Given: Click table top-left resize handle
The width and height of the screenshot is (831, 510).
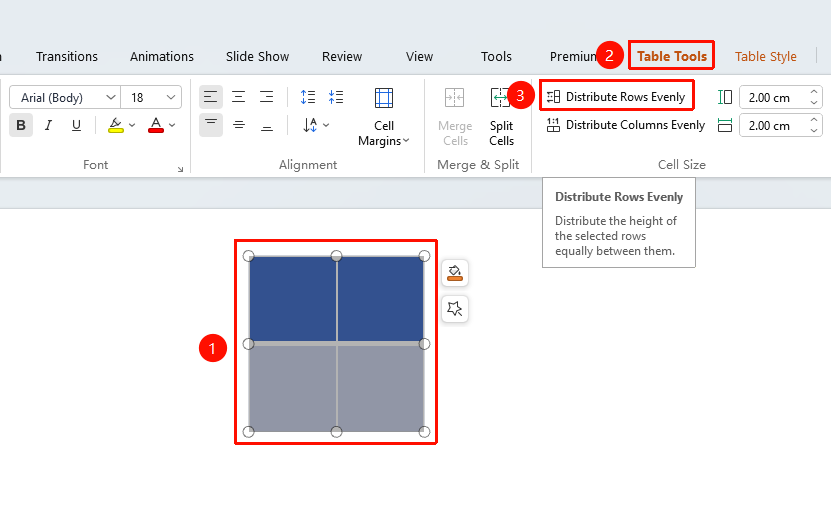Looking at the screenshot, I should coord(249,256).
